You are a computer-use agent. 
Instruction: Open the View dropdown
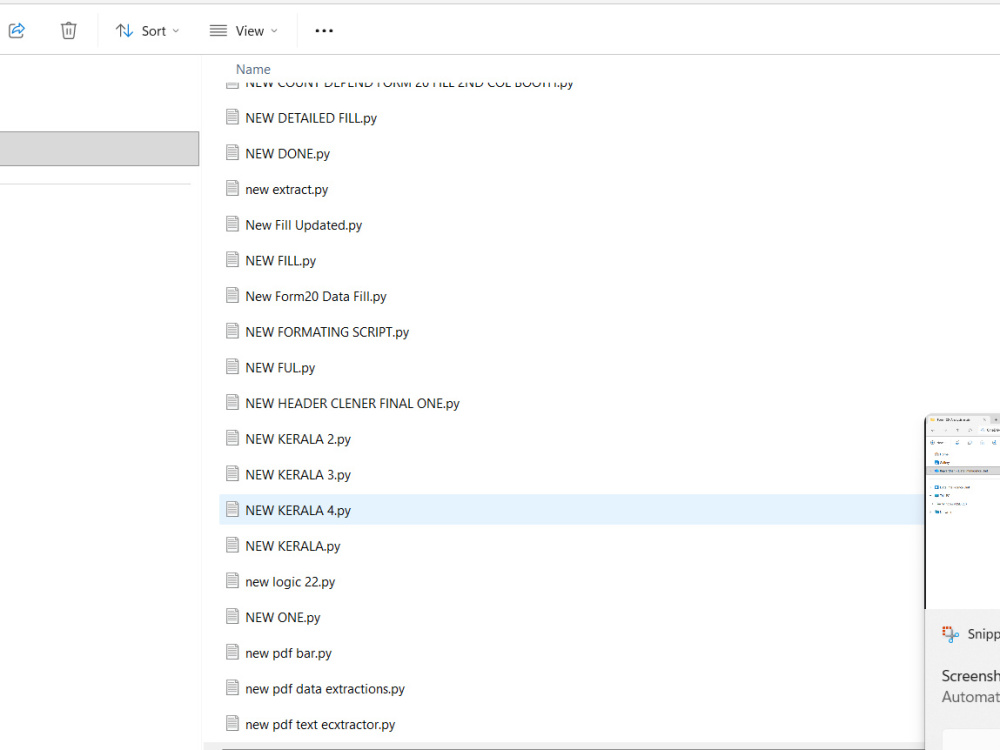point(244,31)
